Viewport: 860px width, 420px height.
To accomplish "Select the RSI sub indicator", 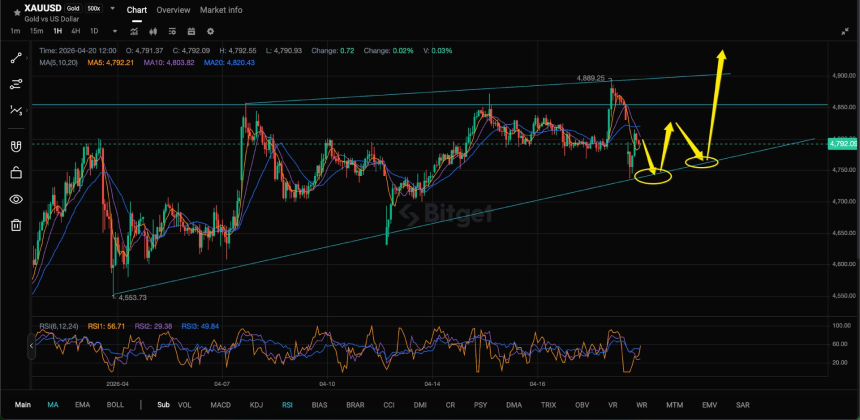I will [287, 405].
